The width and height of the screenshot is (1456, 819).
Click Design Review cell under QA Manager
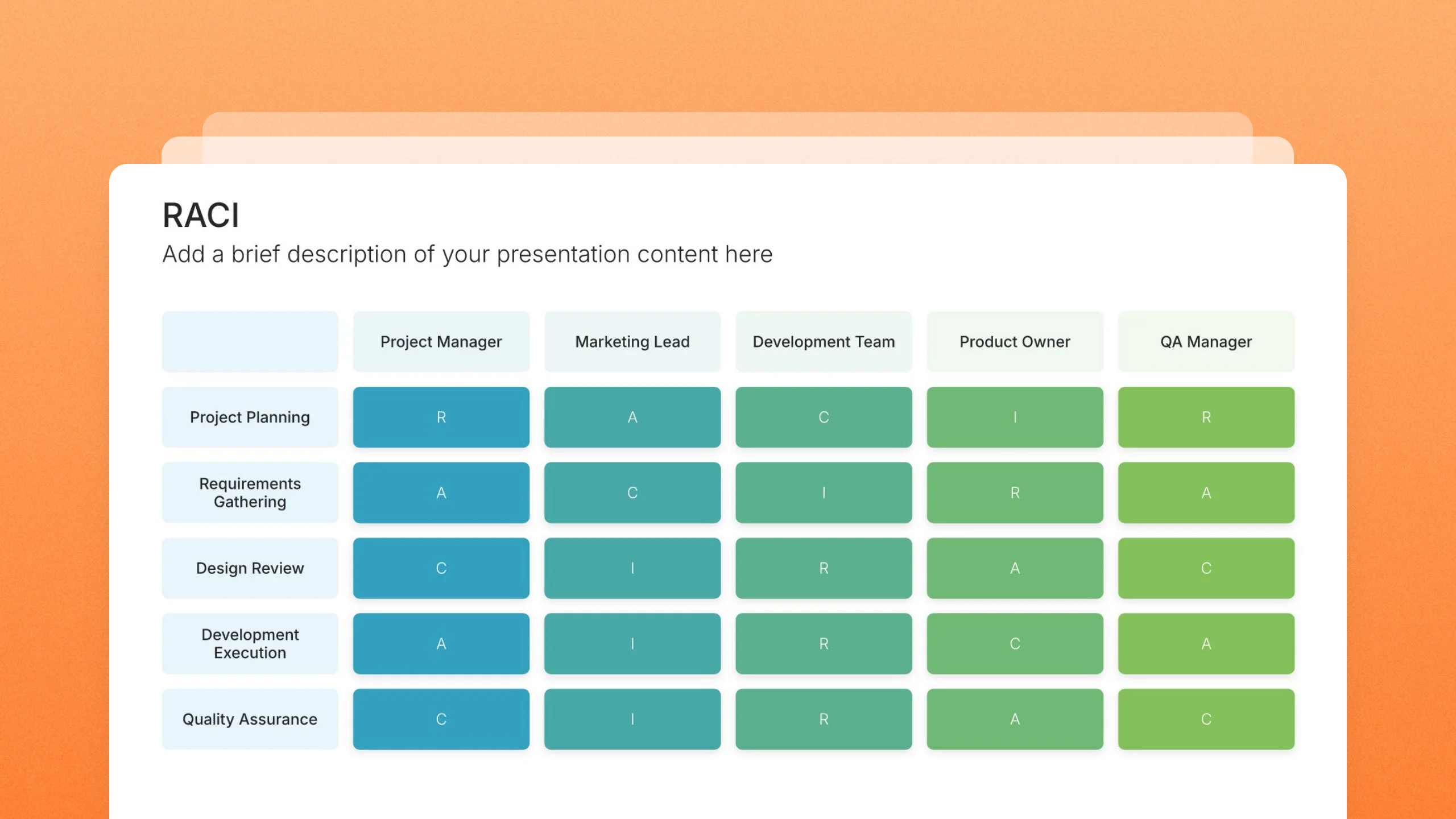pos(1206,568)
